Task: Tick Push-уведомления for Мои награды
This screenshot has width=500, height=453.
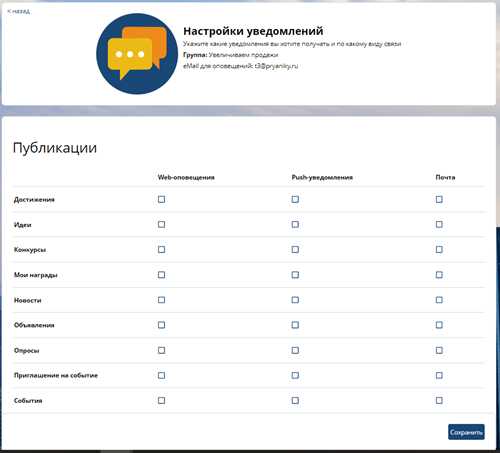Action: (x=295, y=275)
